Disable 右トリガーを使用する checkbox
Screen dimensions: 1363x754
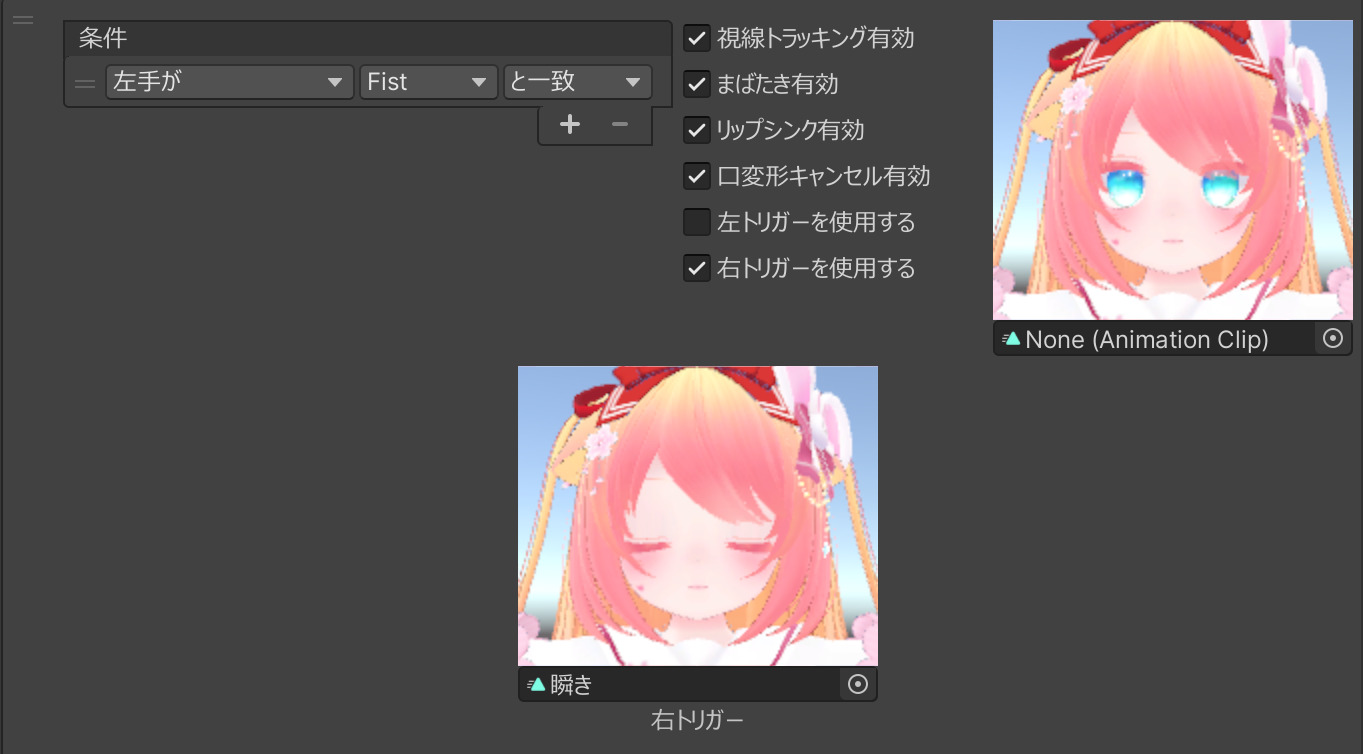pos(697,268)
